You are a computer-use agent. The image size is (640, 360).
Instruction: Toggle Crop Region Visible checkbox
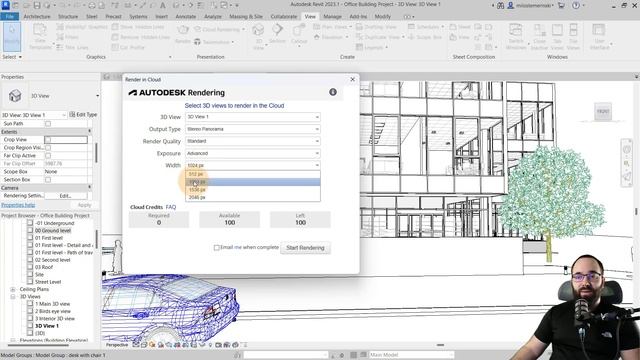coord(48,147)
